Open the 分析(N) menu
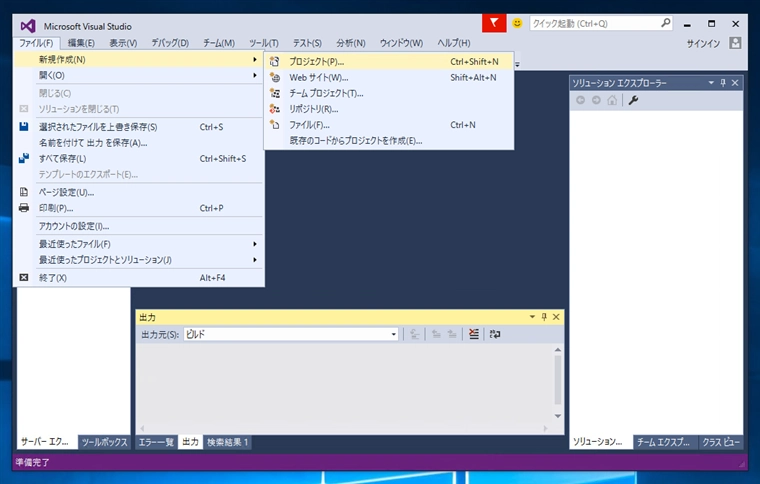The width and height of the screenshot is (760, 484). (x=351, y=43)
